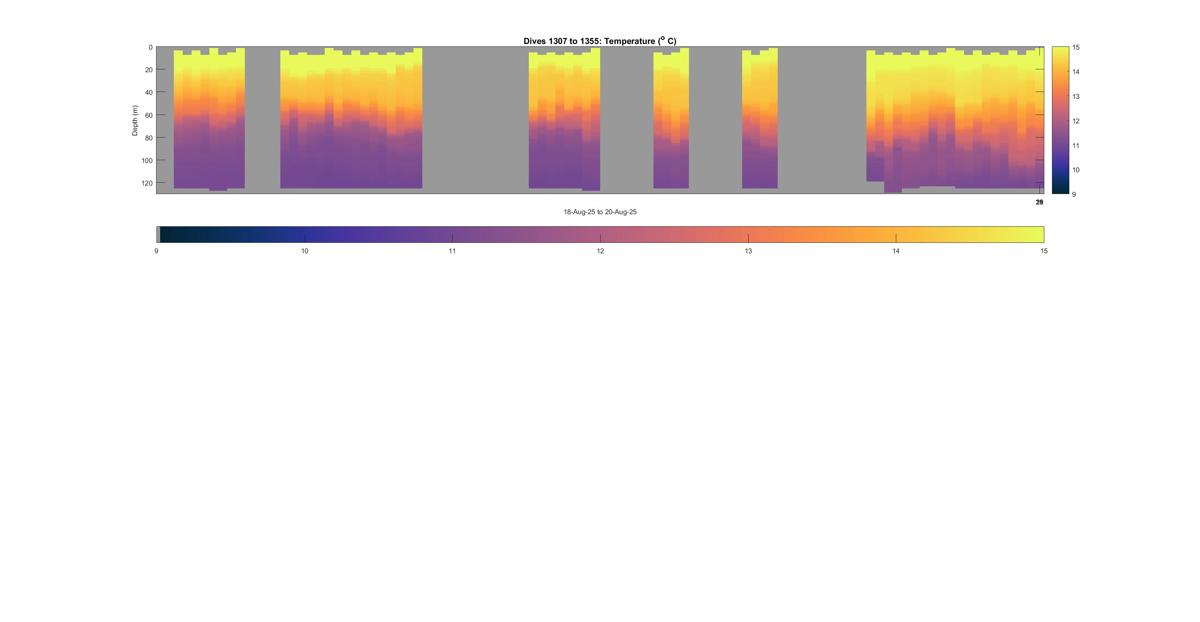Select the first (leftmost) temperature data block

(209, 120)
